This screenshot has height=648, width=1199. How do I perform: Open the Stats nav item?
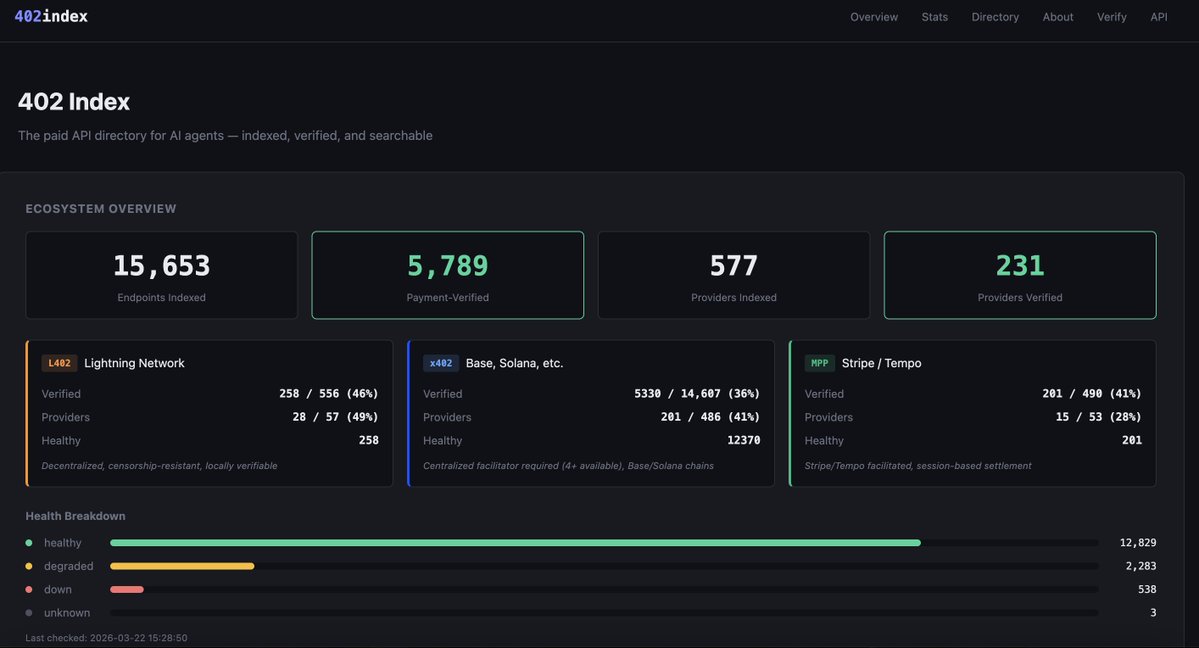click(x=934, y=17)
